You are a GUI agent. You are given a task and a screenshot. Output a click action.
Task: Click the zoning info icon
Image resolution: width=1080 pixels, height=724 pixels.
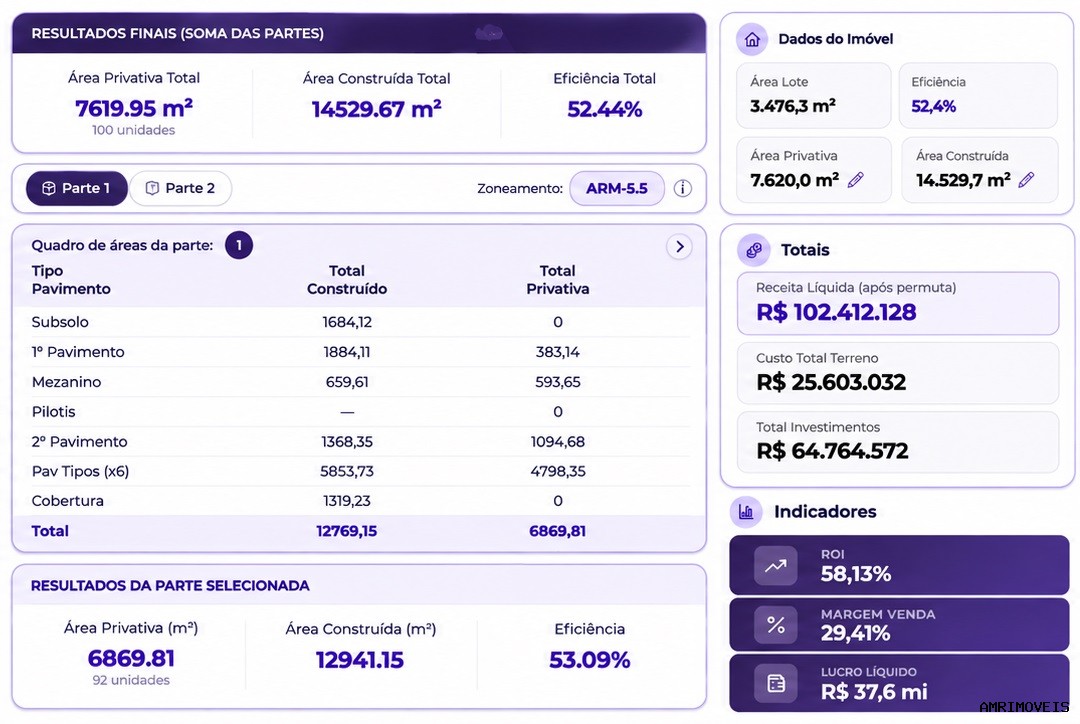click(683, 188)
